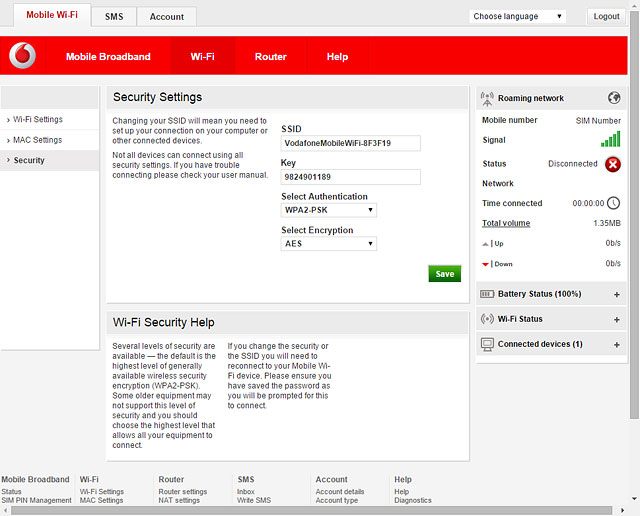Click the SSID input field
Screen dimensions: 640x516
[x=350, y=143]
